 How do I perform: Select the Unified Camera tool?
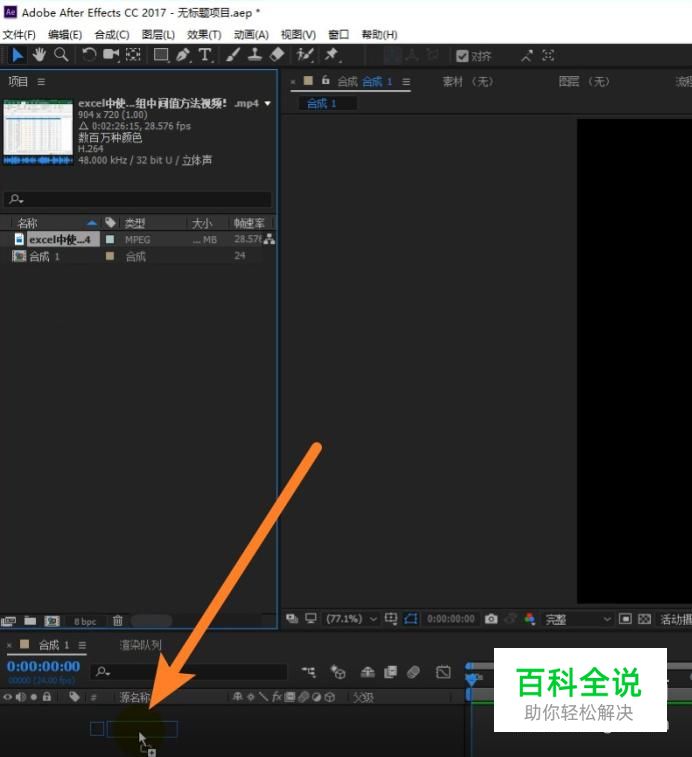tap(111, 55)
